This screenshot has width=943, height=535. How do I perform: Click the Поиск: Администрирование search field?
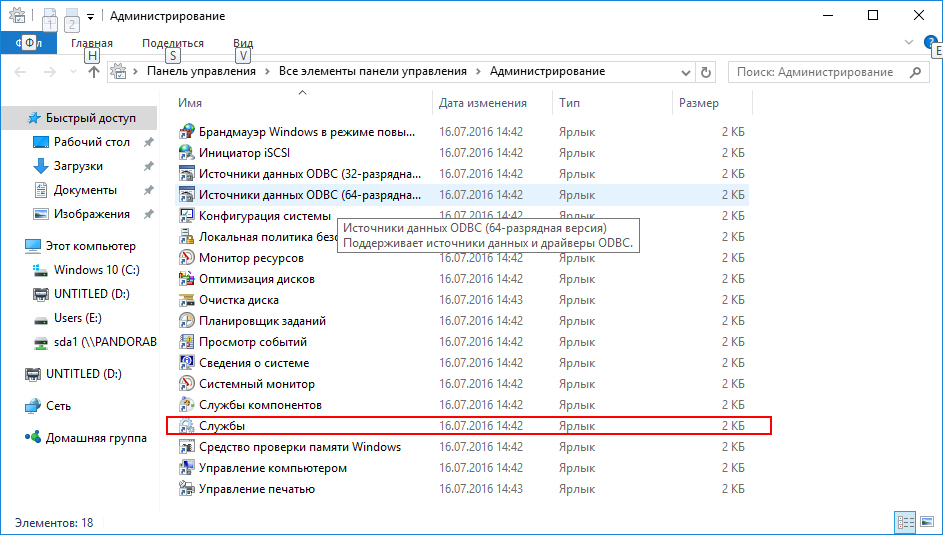pos(815,72)
